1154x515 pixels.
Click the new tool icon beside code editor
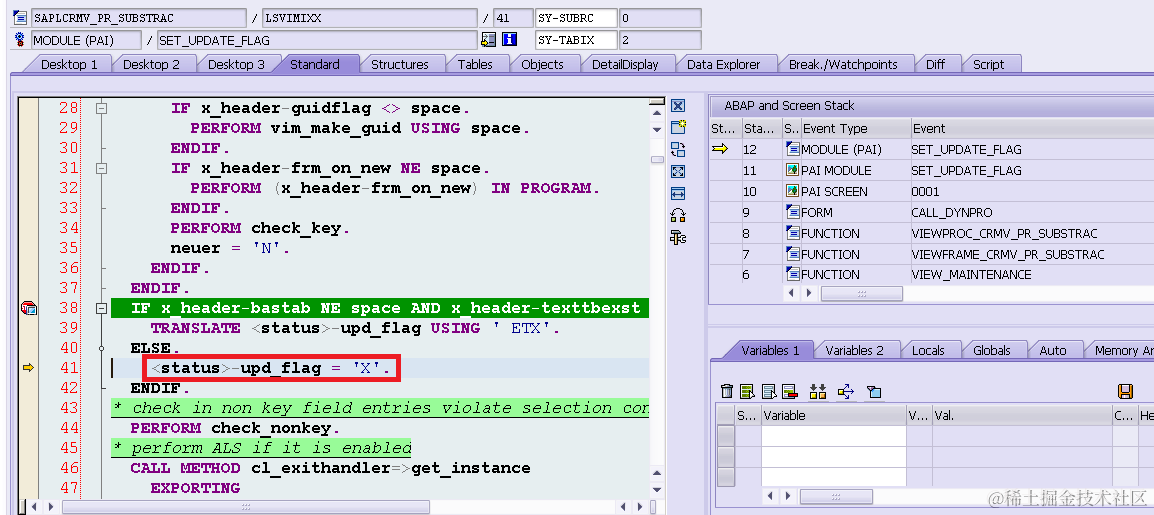coord(678,127)
